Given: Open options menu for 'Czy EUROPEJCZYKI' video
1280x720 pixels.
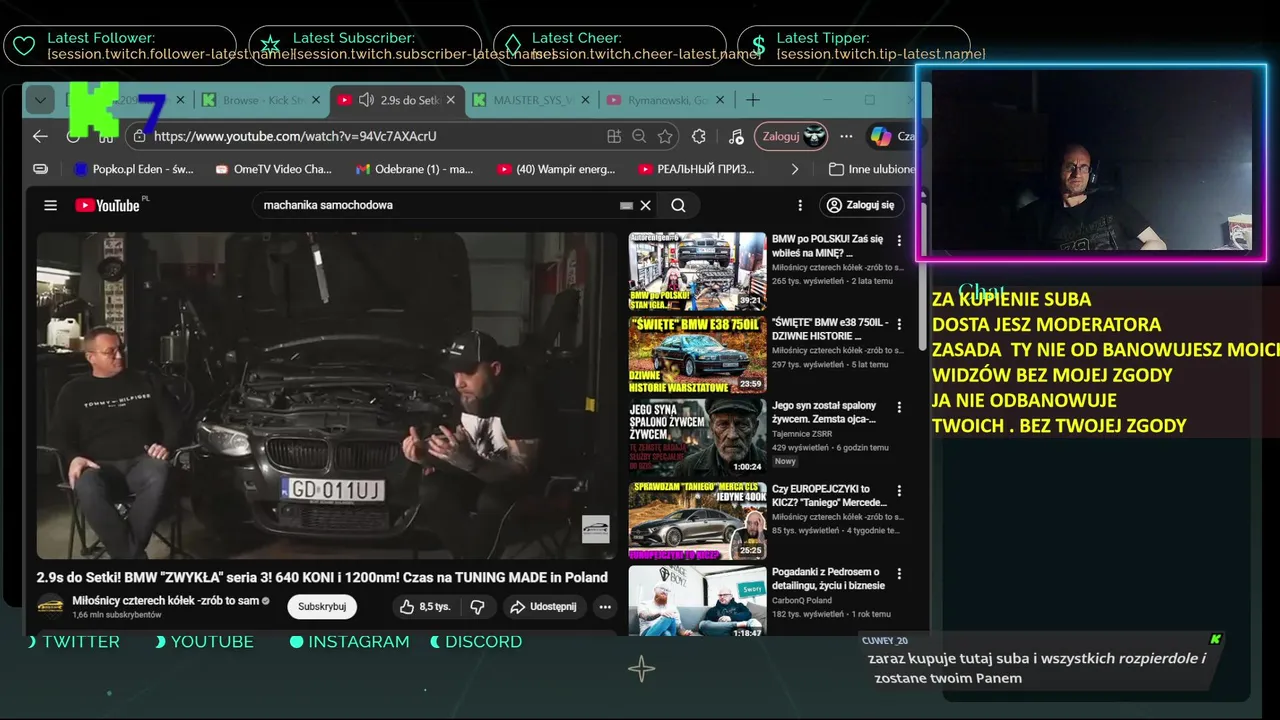Looking at the screenshot, I should point(899,491).
